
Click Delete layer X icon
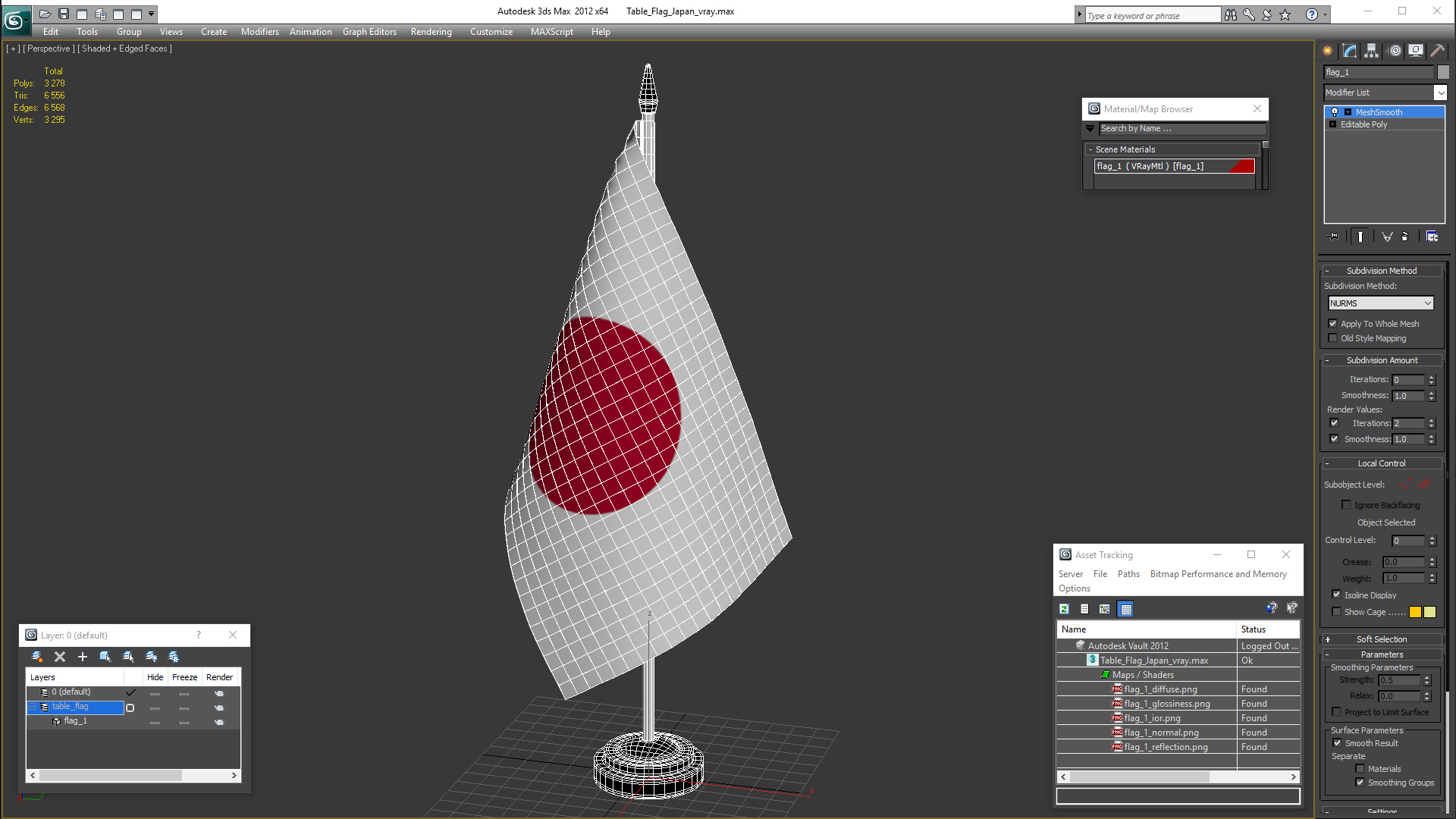click(x=60, y=657)
